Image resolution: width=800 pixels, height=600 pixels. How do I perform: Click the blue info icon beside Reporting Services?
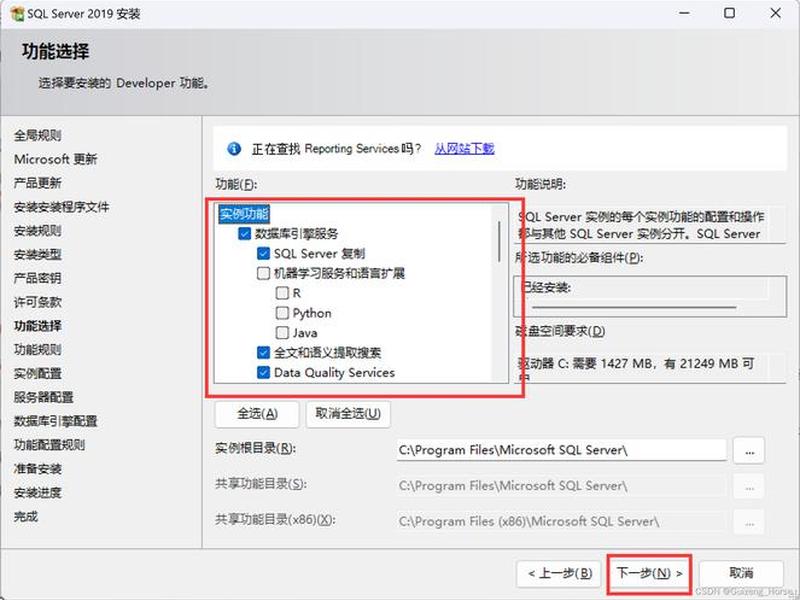[x=234, y=148]
